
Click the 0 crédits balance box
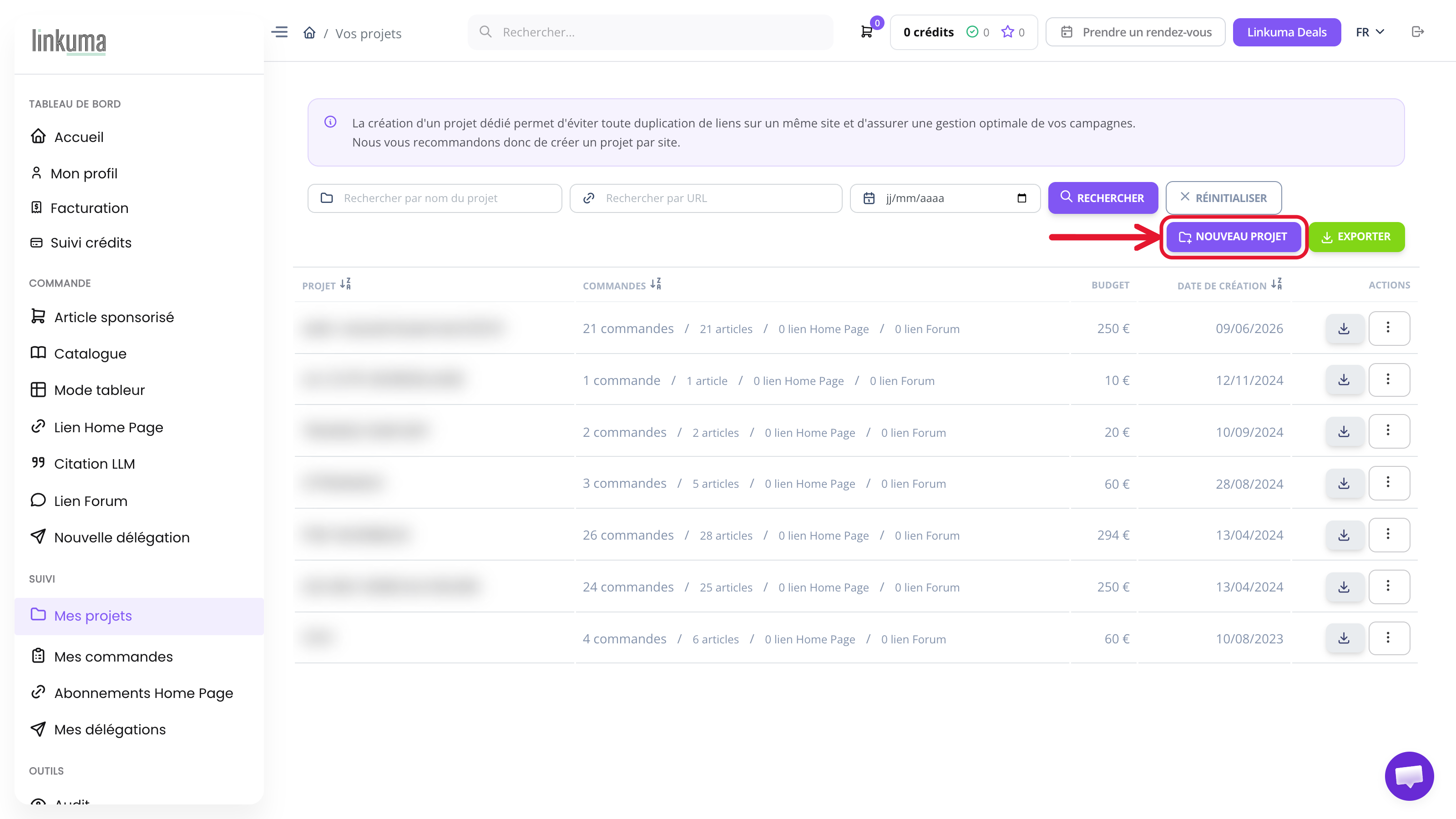[x=964, y=32]
